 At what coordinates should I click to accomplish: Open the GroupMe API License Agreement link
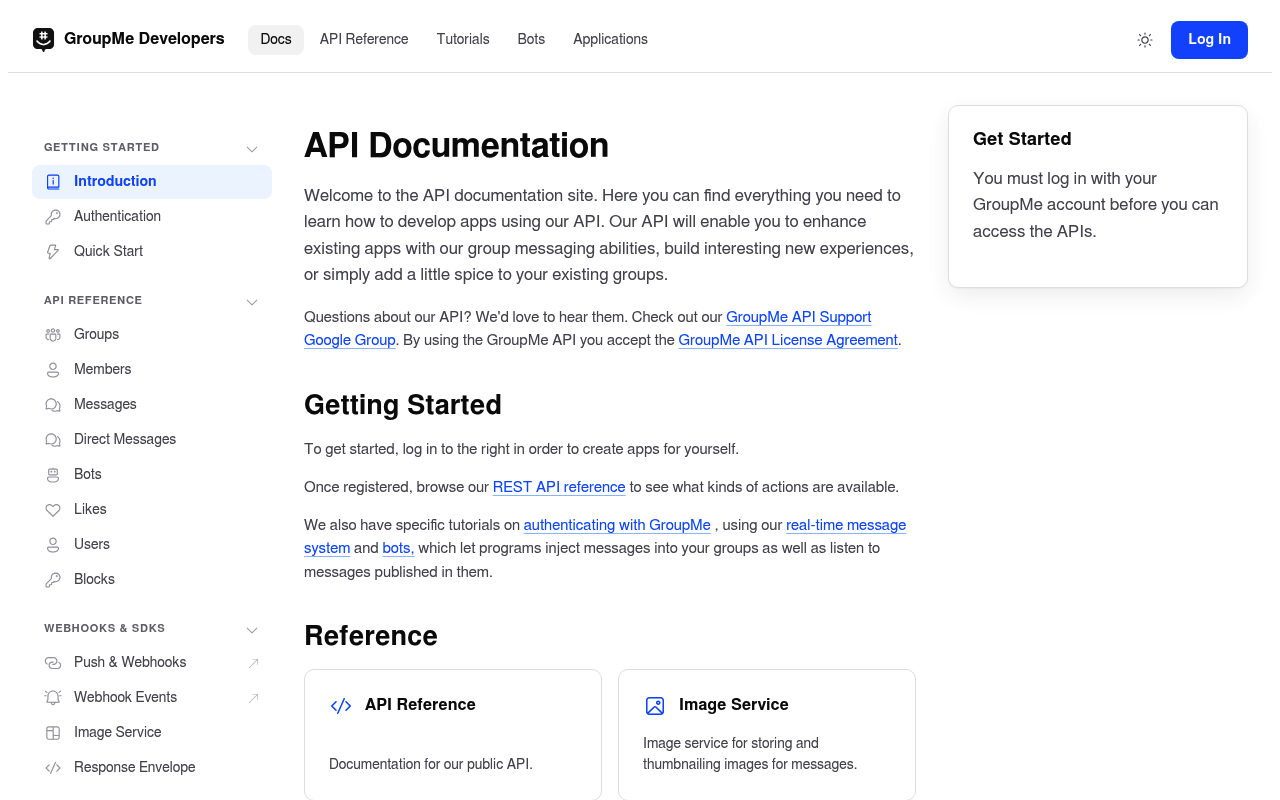(788, 340)
